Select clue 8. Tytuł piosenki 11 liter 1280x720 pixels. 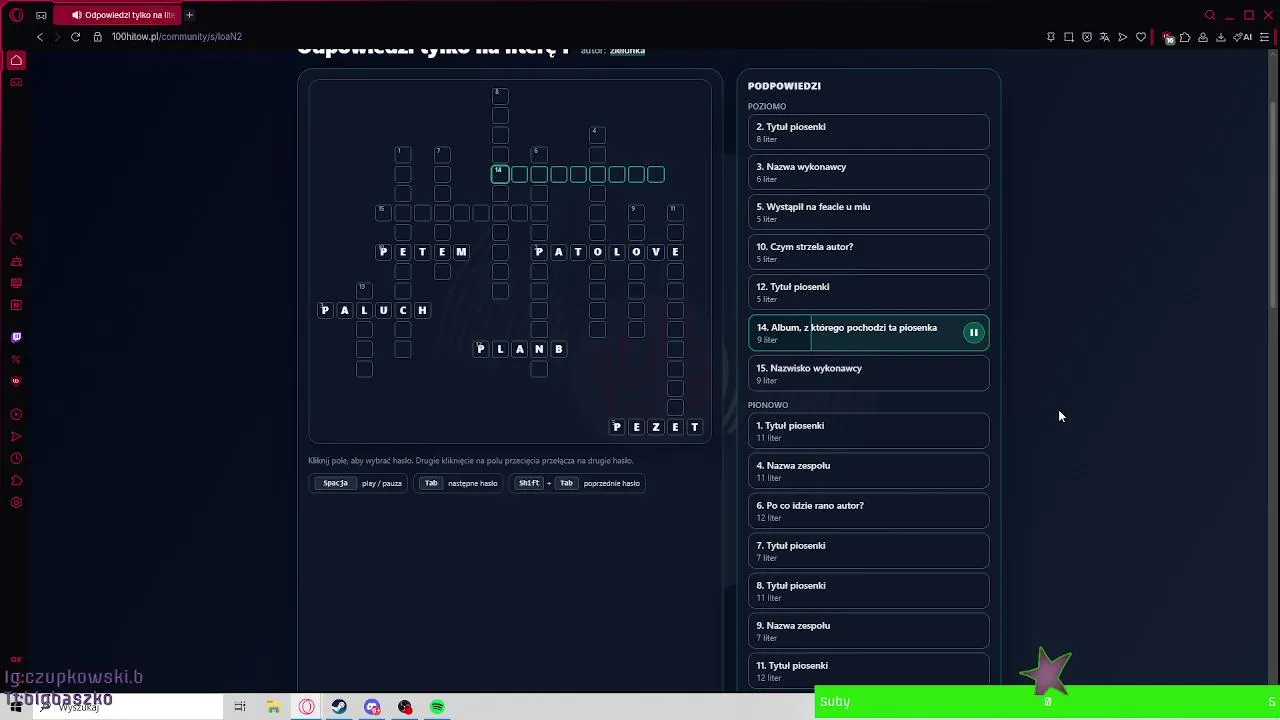[x=868, y=591]
